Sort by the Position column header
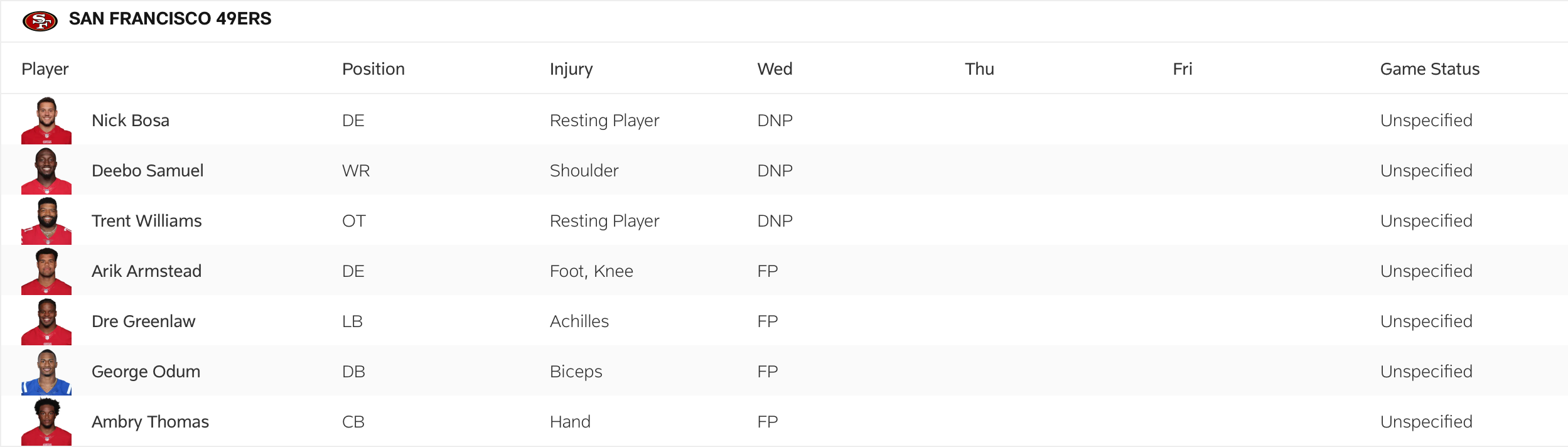This screenshot has width=1568, height=447. [x=373, y=69]
